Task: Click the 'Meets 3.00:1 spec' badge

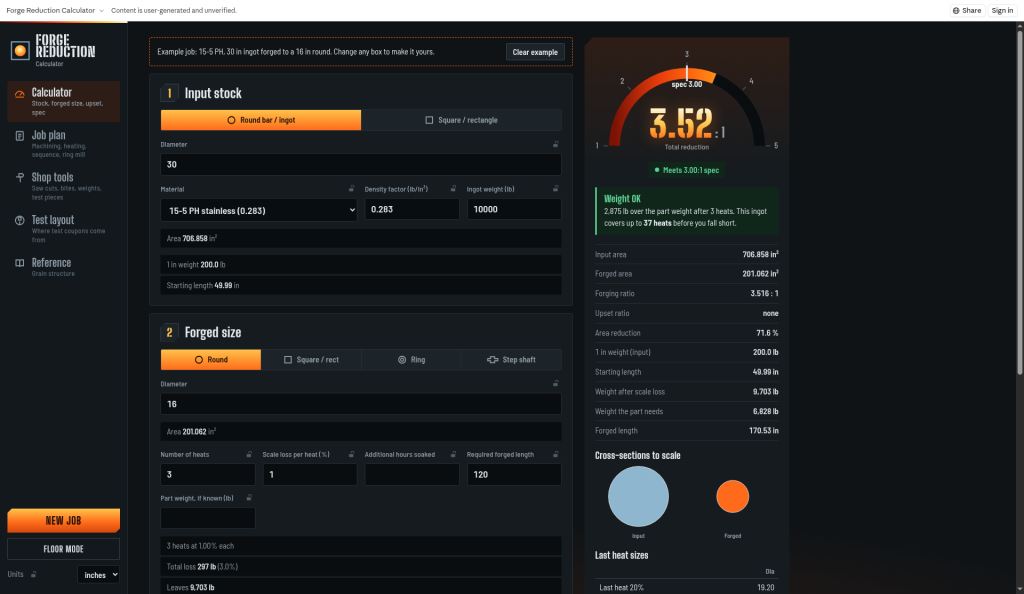Action: pos(686,170)
